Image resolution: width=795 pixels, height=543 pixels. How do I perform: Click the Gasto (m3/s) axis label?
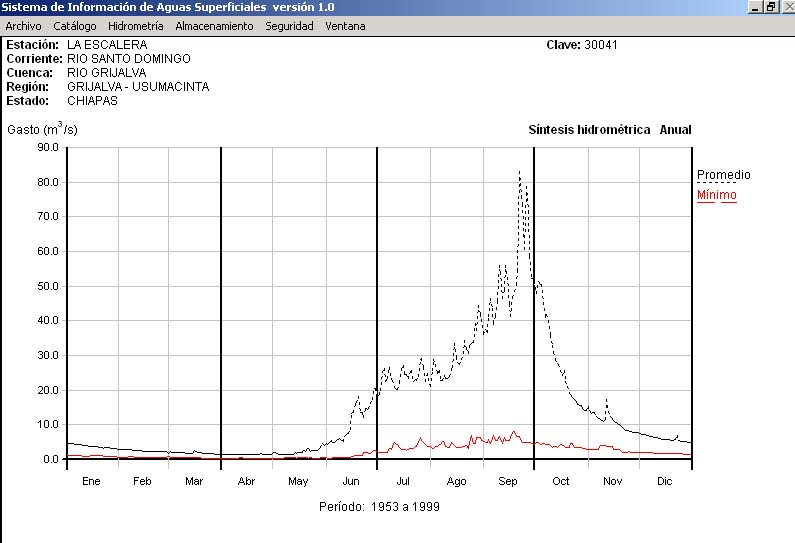tap(42, 130)
